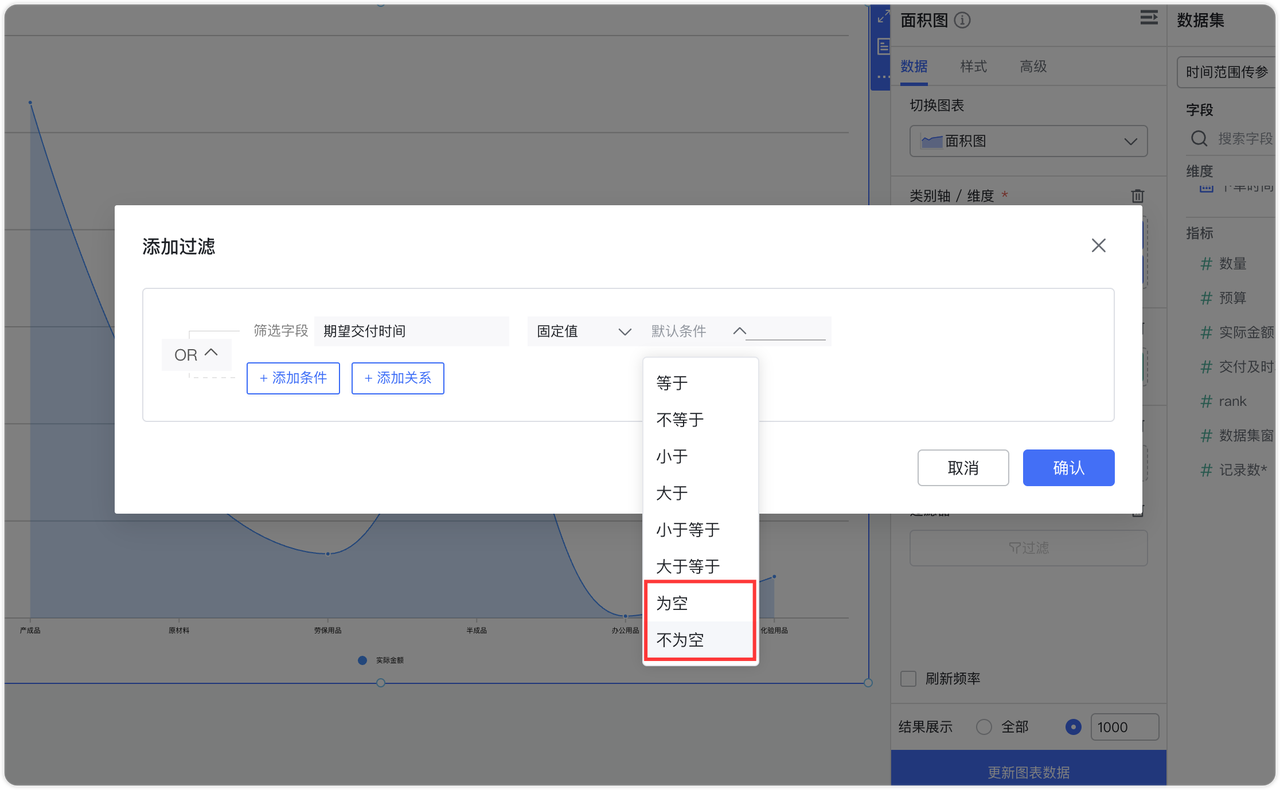The image size is (1280, 790).
Task: Choose 为空 from the condition list
Action: [x=700, y=603]
